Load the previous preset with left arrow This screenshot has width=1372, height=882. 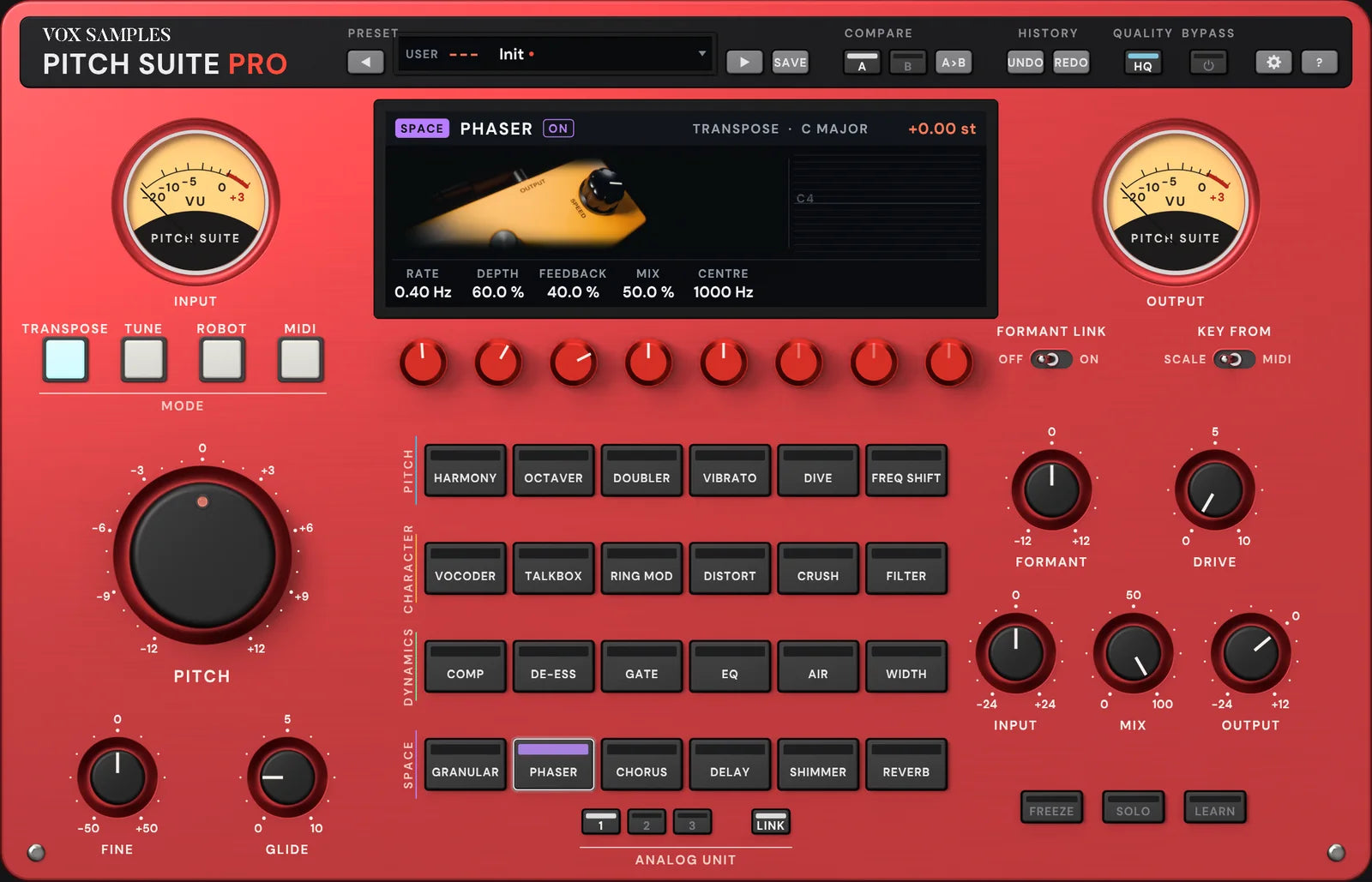(x=365, y=62)
